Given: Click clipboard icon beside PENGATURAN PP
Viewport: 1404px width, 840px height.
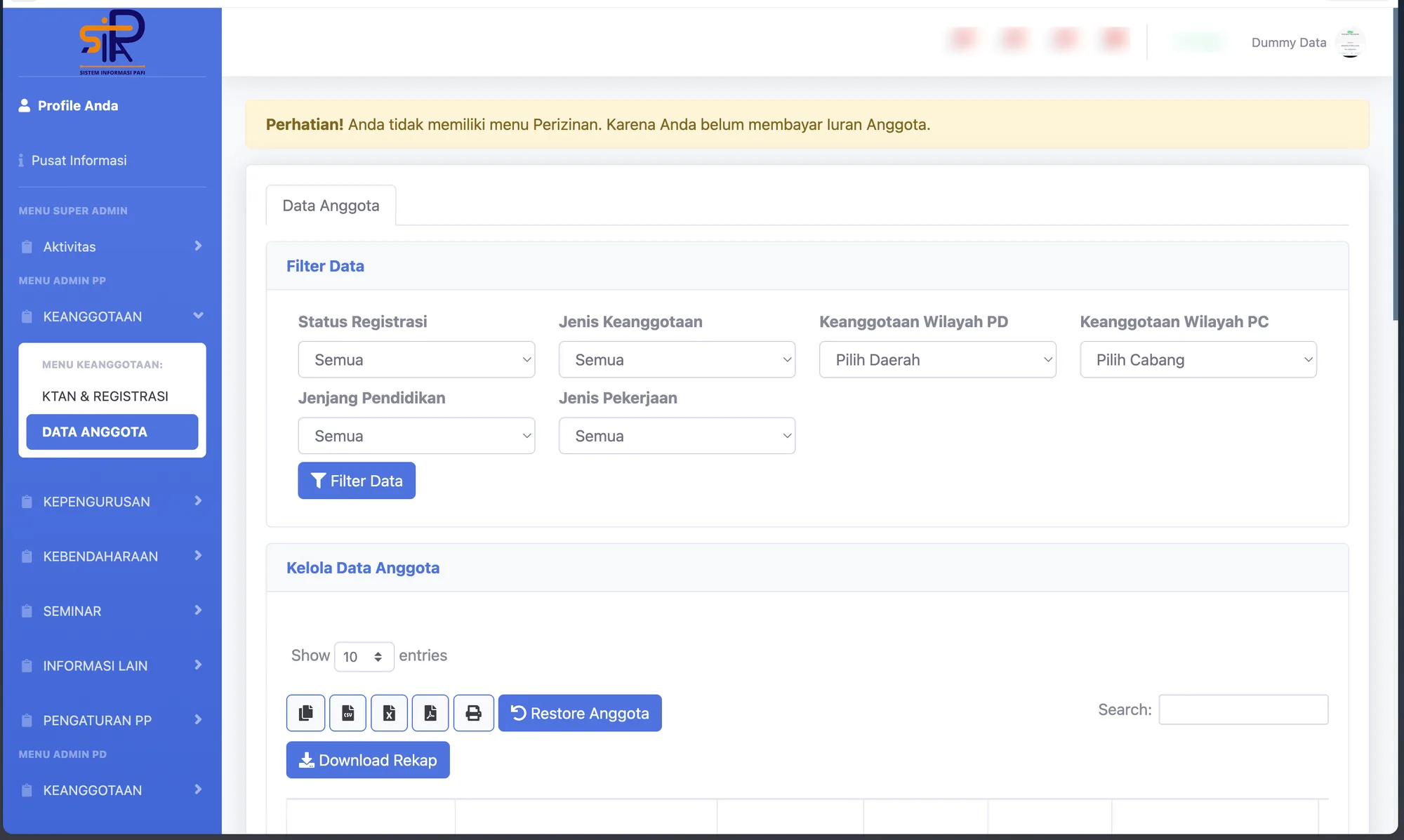Looking at the screenshot, I should (27, 721).
